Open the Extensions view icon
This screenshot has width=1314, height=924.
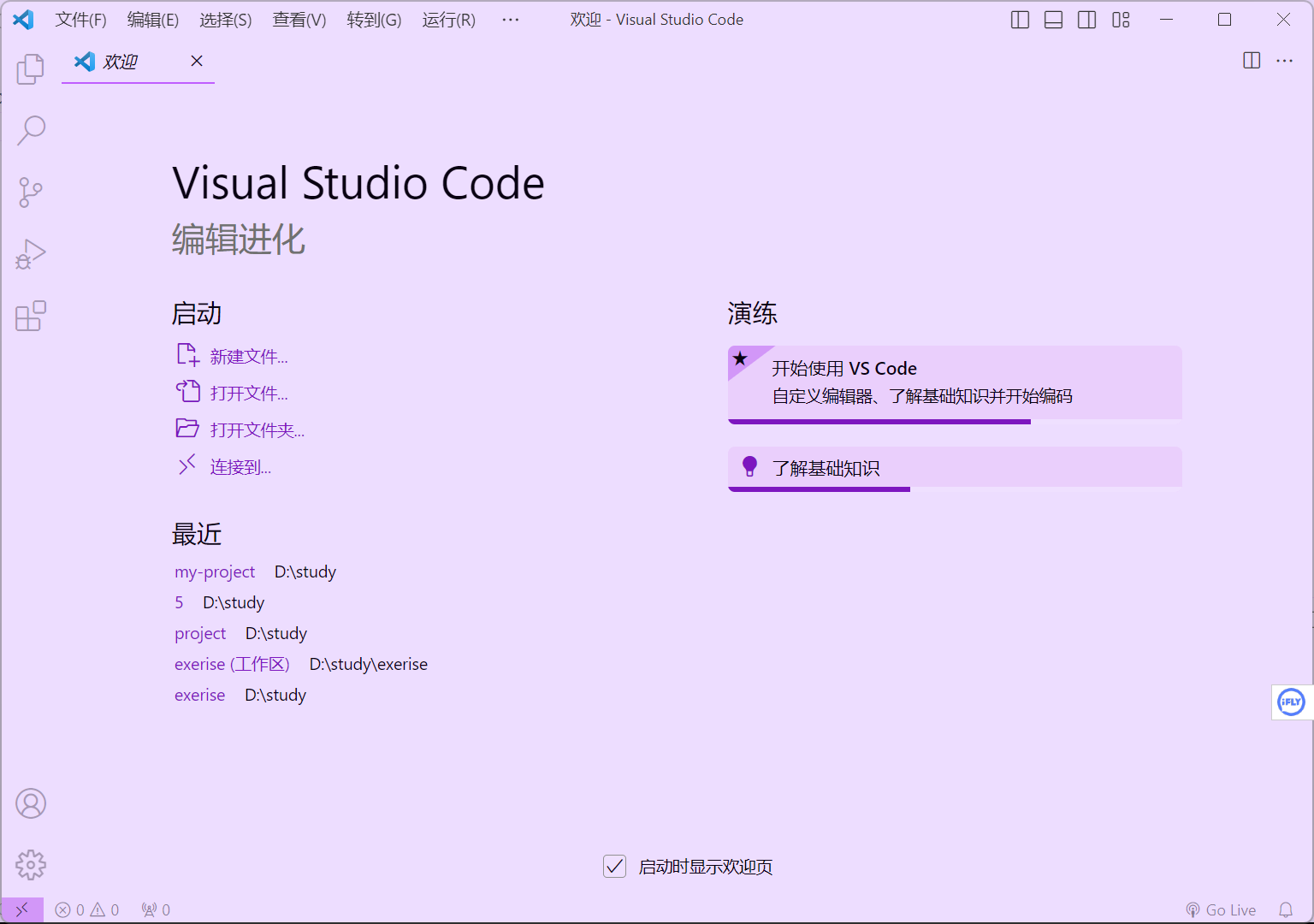(x=31, y=316)
